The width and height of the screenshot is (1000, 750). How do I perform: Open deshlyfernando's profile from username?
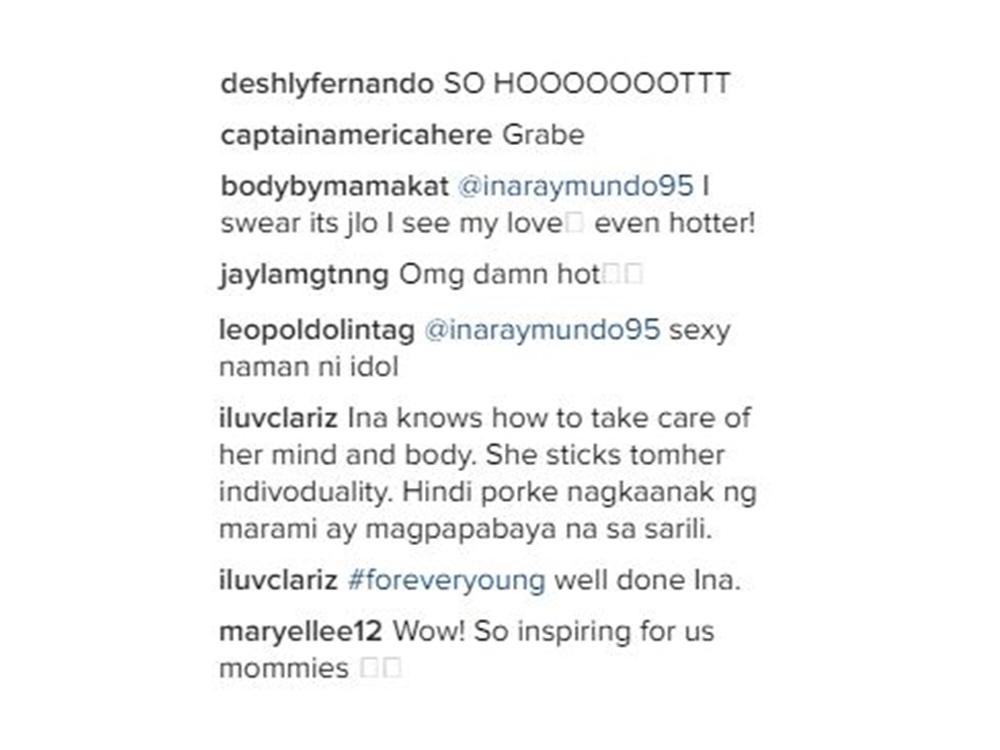click(327, 84)
